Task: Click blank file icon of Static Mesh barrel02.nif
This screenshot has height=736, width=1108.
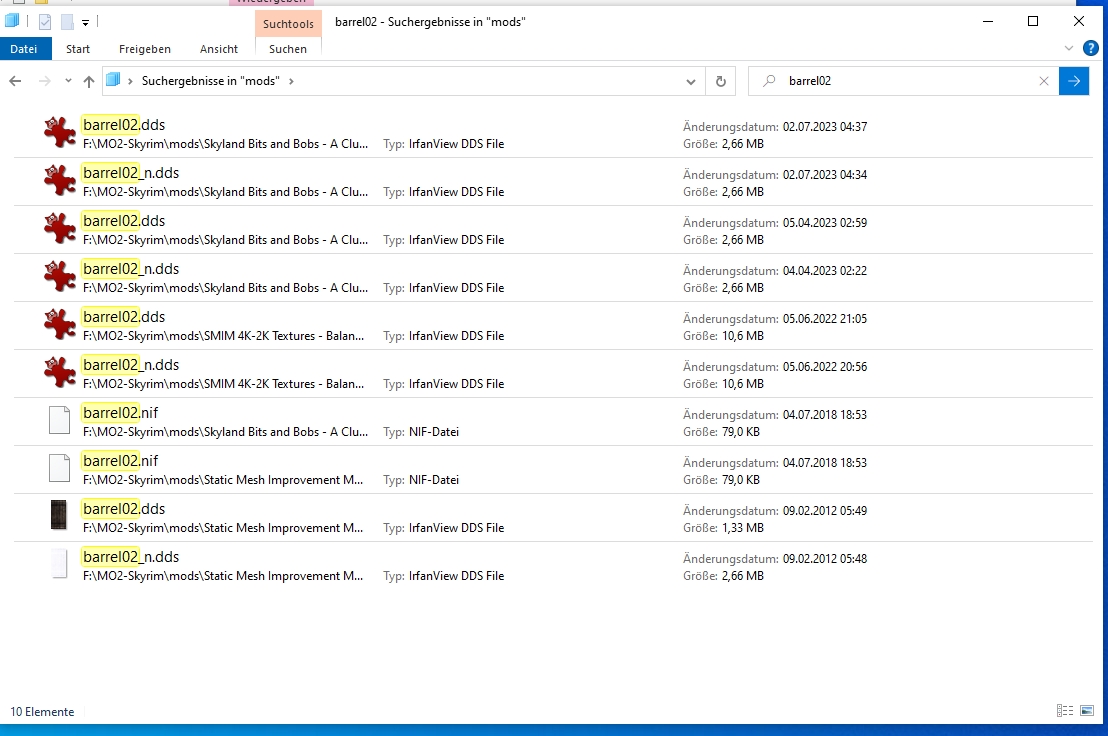Action: coord(59,468)
